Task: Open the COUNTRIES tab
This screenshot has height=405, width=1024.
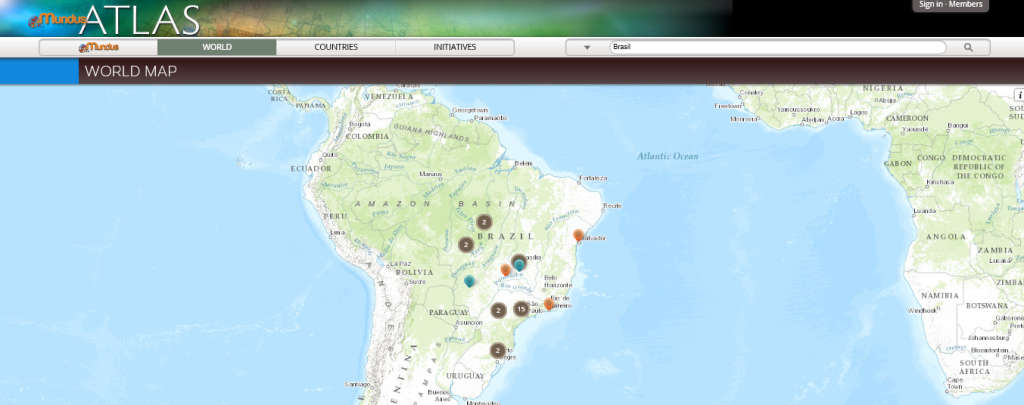Action: pyautogui.click(x=336, y=47)
